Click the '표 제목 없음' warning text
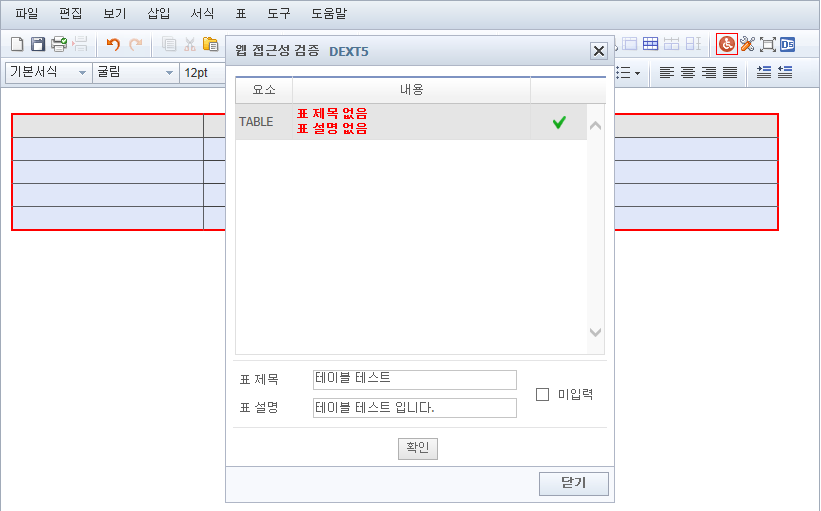 (x=332, y=114)
